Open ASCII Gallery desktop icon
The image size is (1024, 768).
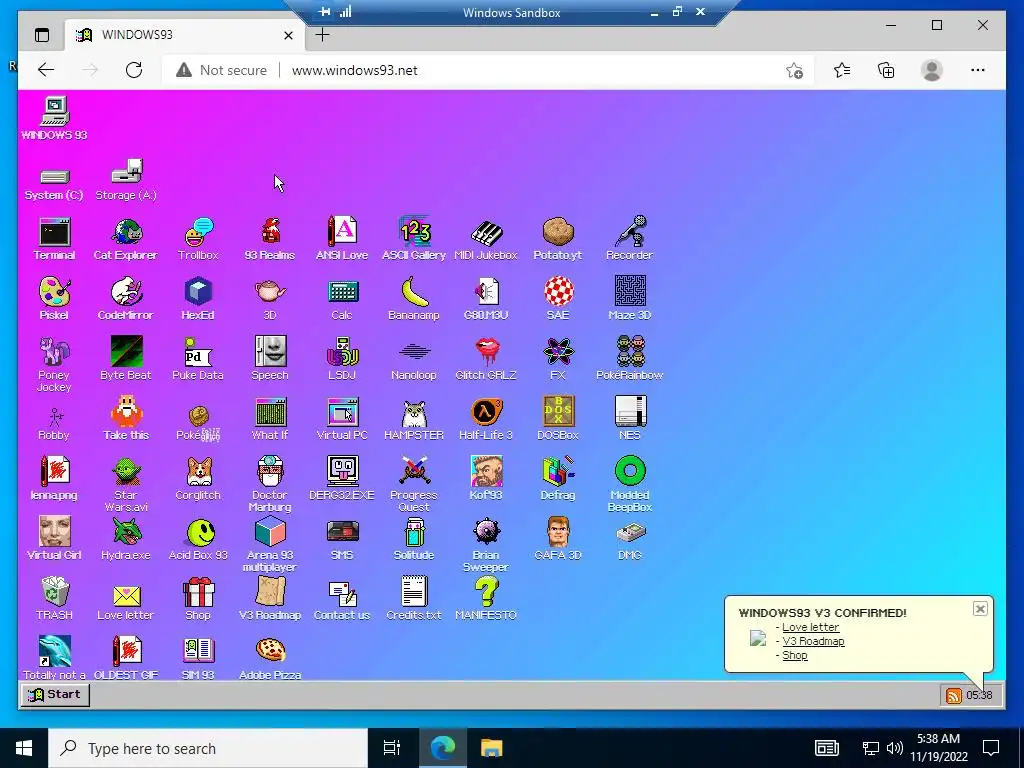pyautogui.click(x=414, y=239)
